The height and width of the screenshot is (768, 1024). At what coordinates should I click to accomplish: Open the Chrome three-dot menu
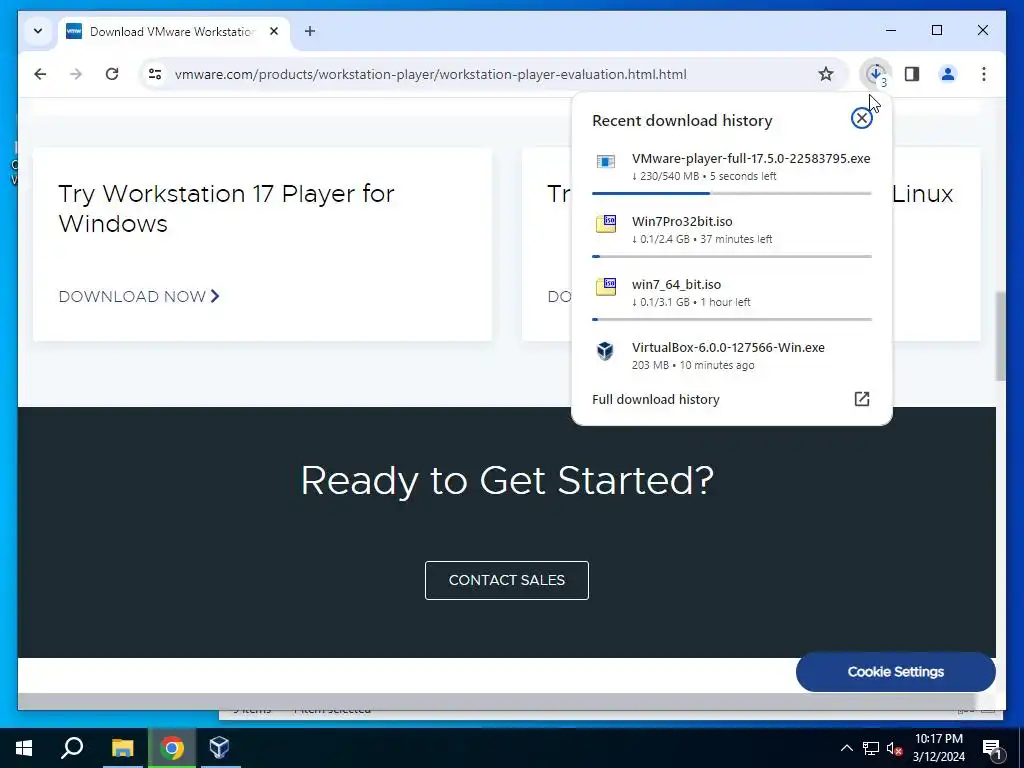point(984,74)
